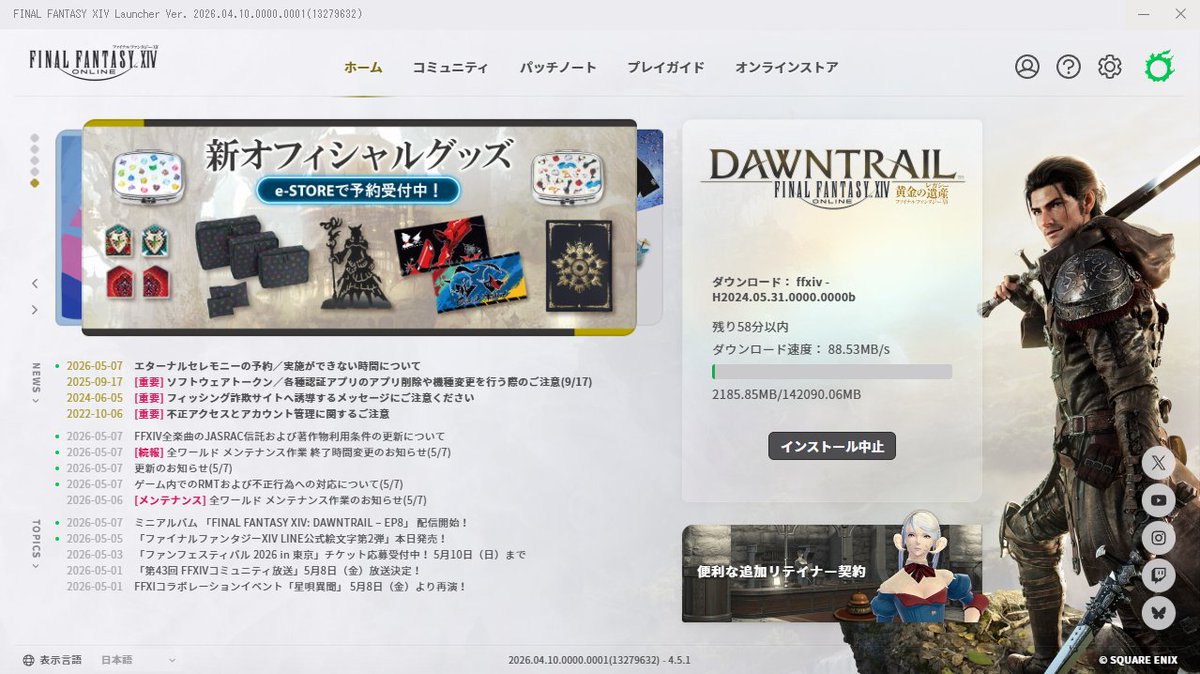
Task: Open the プレイガイド tab
Action: point(666,68)
